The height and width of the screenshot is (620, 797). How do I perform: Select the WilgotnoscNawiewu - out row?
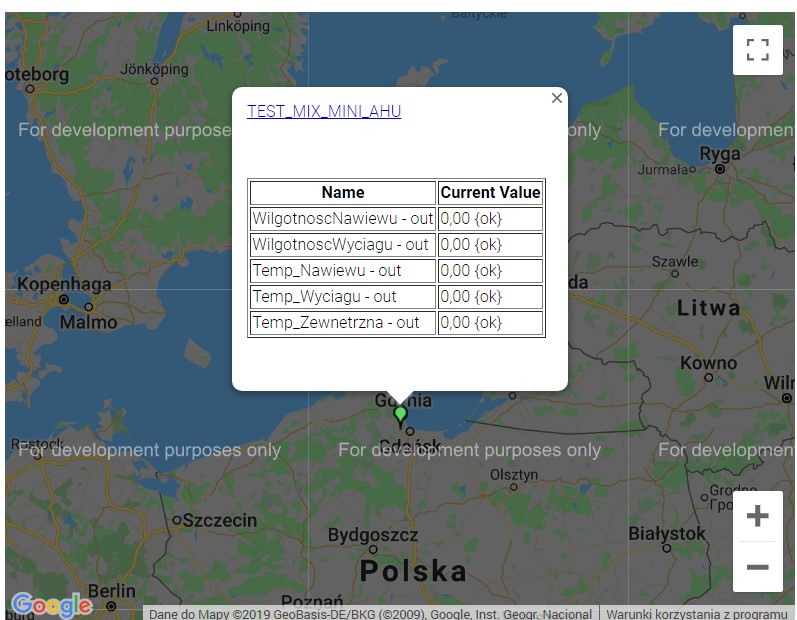343,219
